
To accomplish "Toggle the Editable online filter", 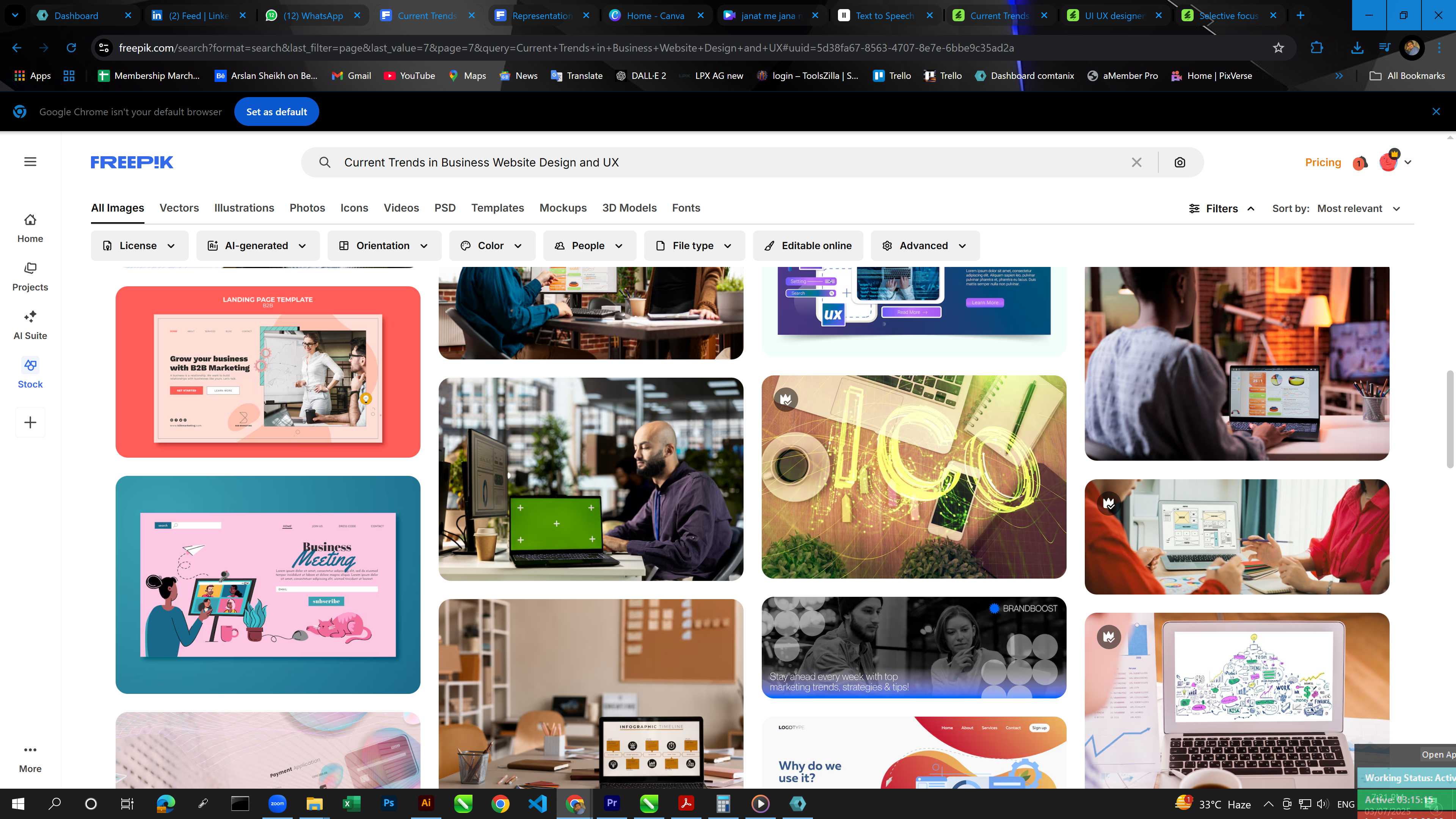I will coord(808,245).
